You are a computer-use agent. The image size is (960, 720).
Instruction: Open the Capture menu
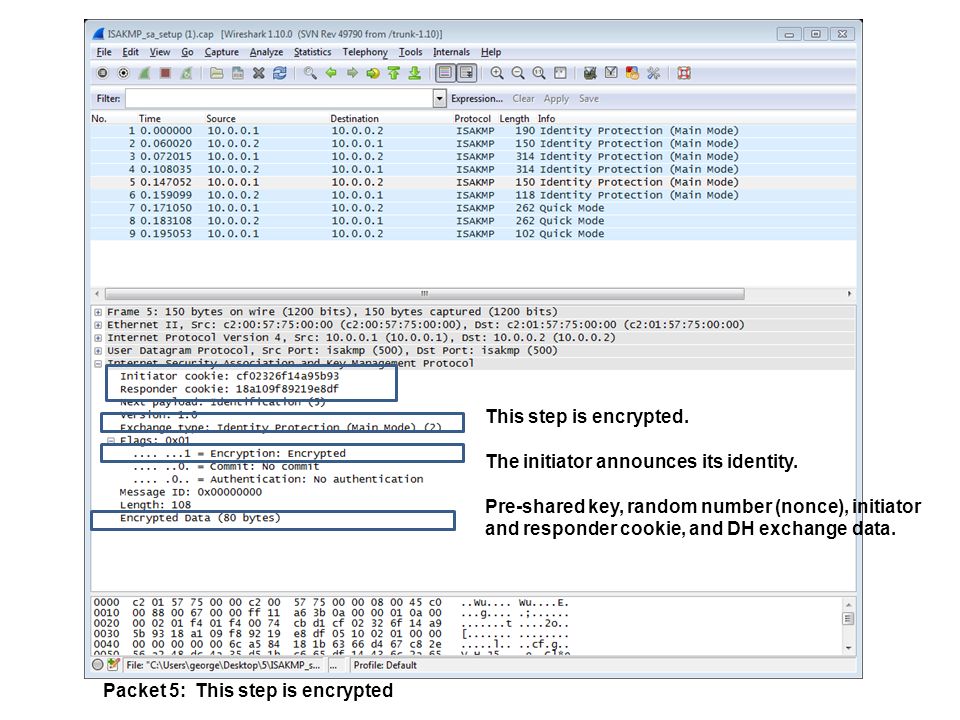222,52
